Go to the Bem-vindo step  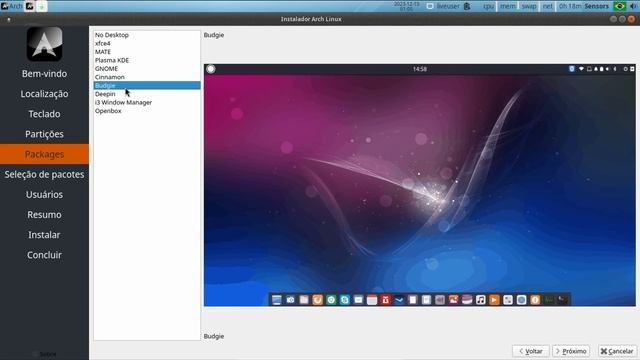point(44,74)
